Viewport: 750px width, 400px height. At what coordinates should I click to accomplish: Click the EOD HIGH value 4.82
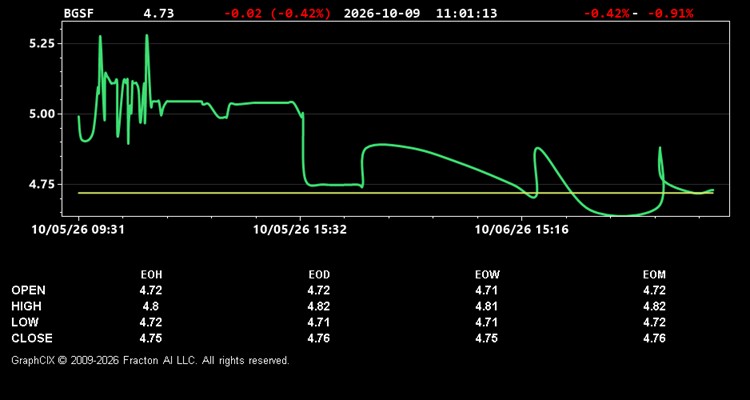(319, 306)
